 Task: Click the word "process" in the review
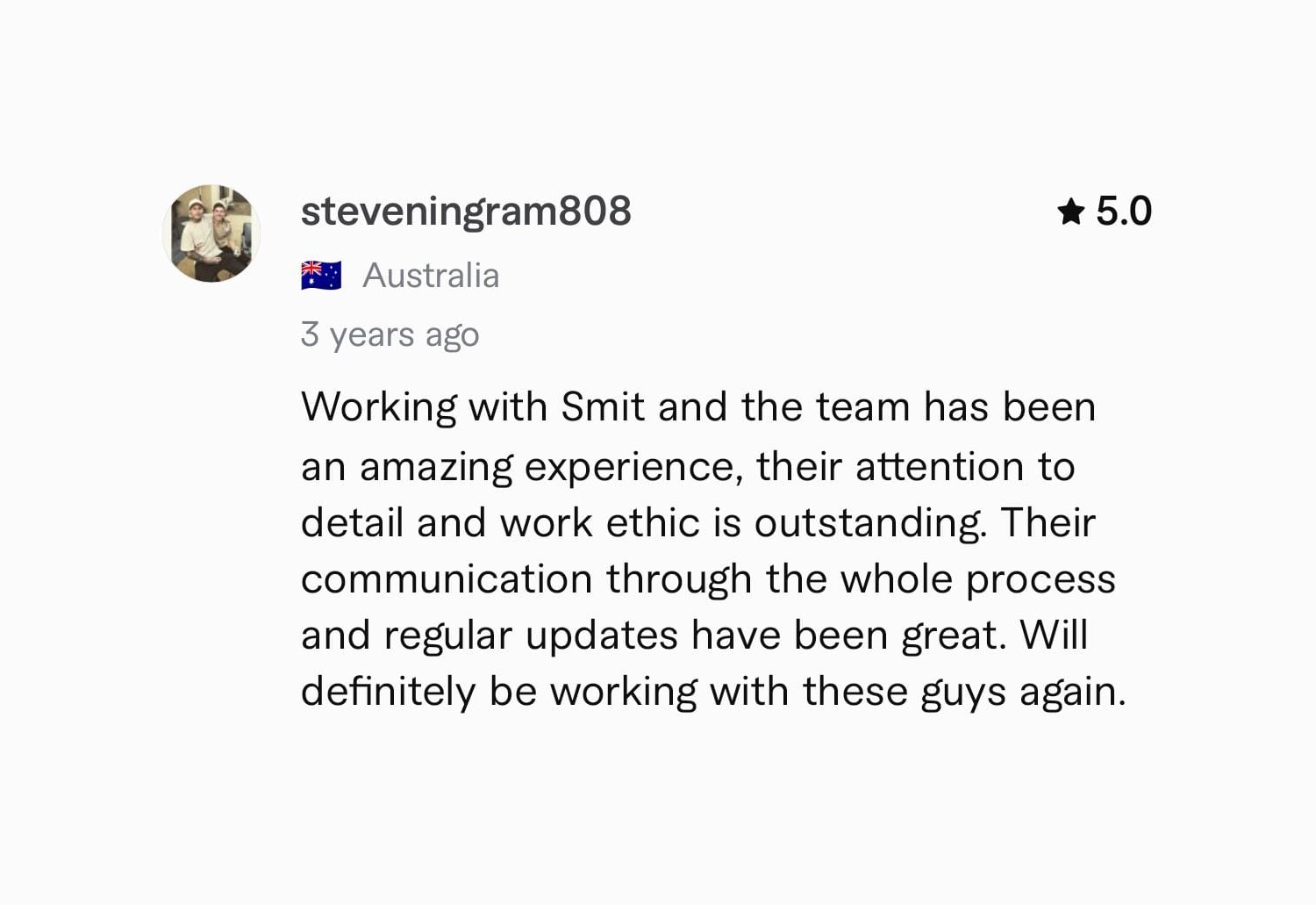tap(1041, 579)
